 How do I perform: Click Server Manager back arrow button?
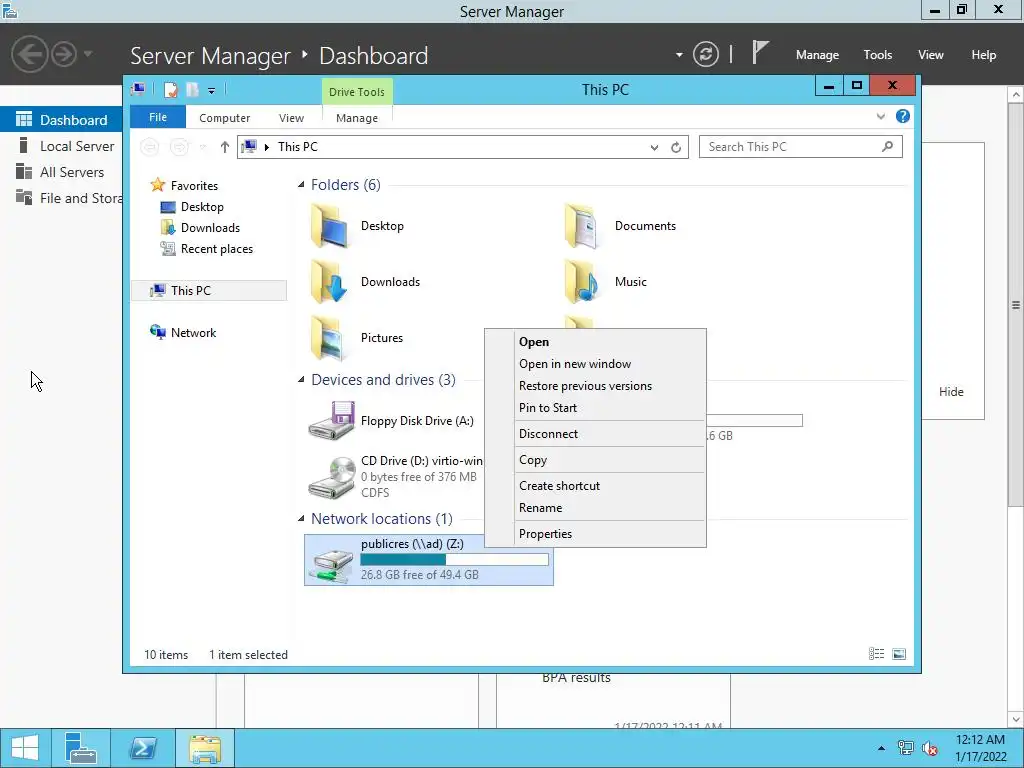coord(29,54)
